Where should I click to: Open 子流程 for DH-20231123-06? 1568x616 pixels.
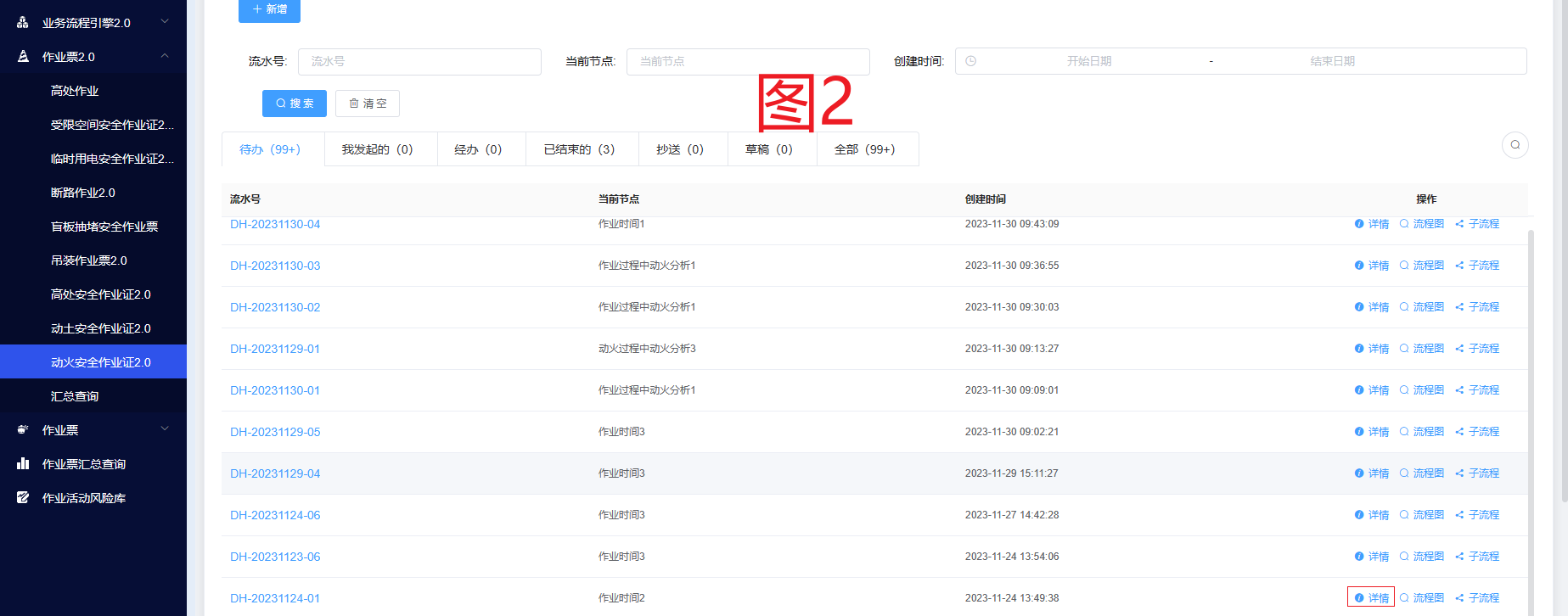coord(1477,557)
